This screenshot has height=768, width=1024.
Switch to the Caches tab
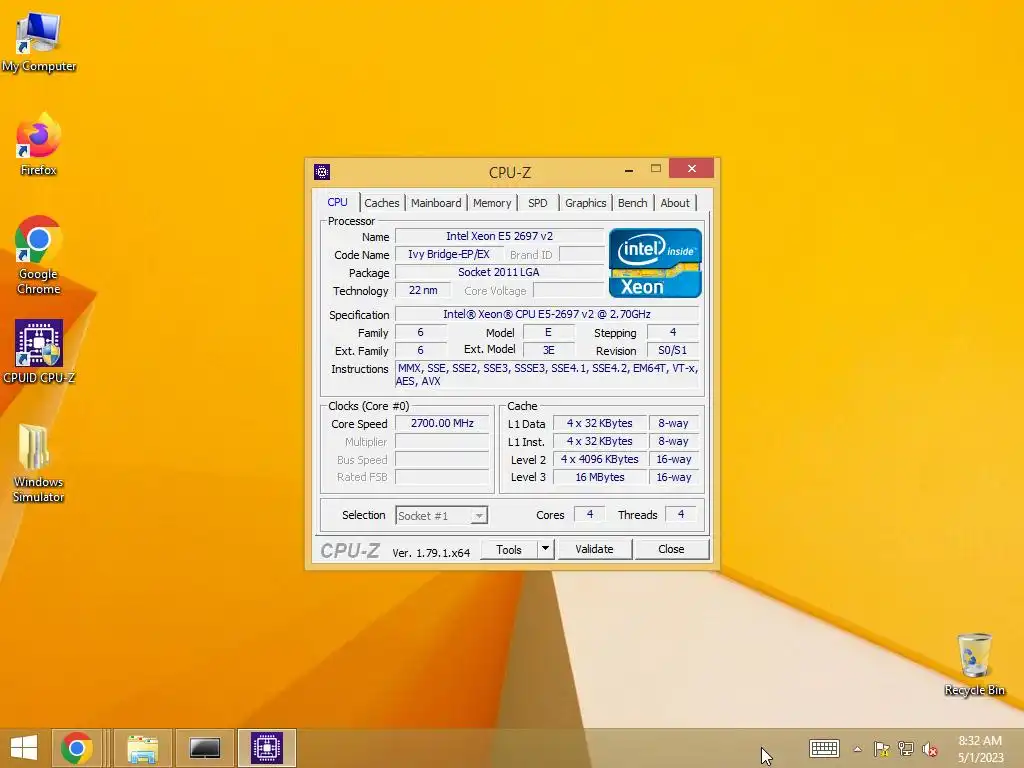point(382,203)
